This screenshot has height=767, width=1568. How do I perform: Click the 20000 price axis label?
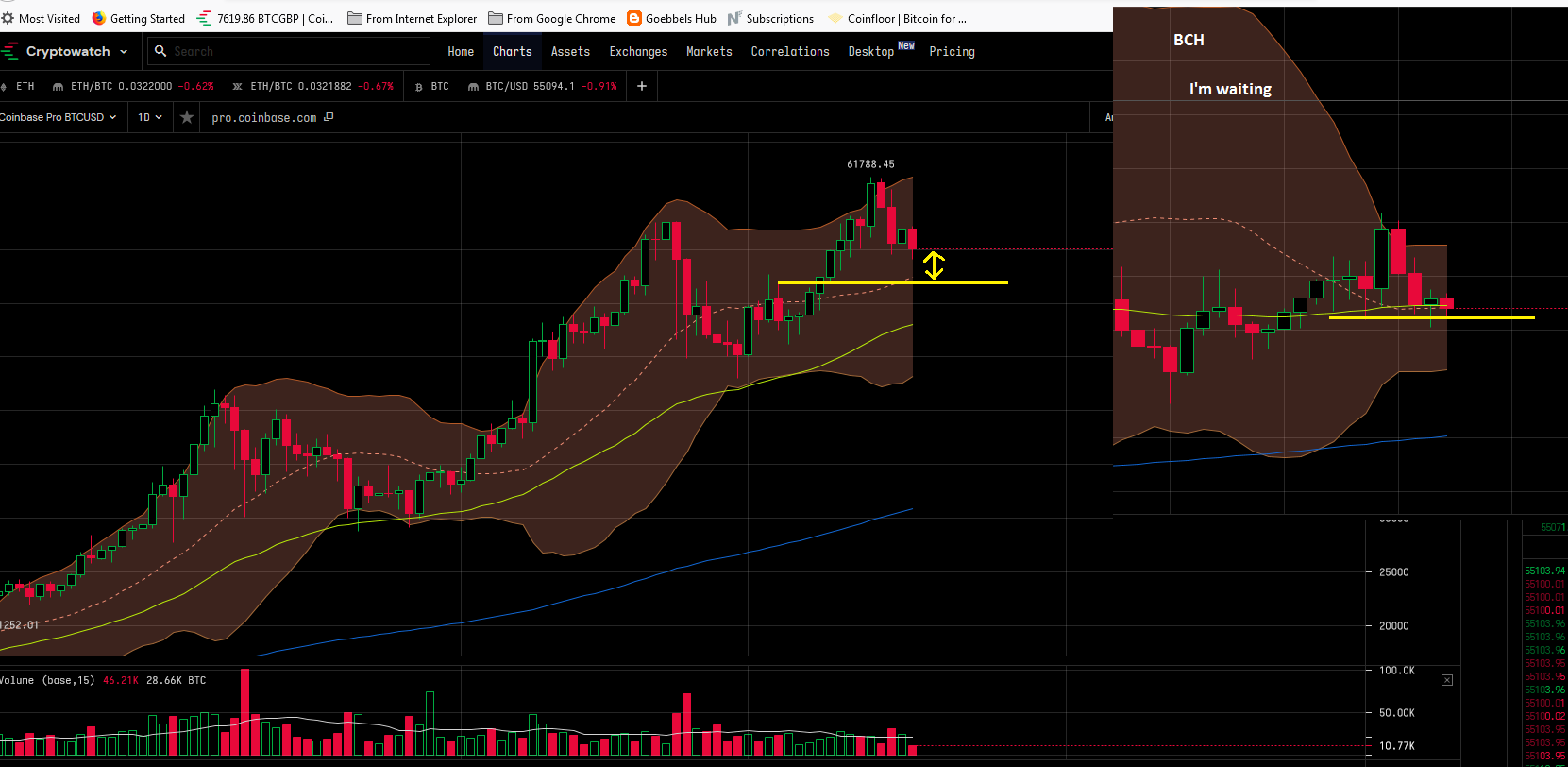1393,626
